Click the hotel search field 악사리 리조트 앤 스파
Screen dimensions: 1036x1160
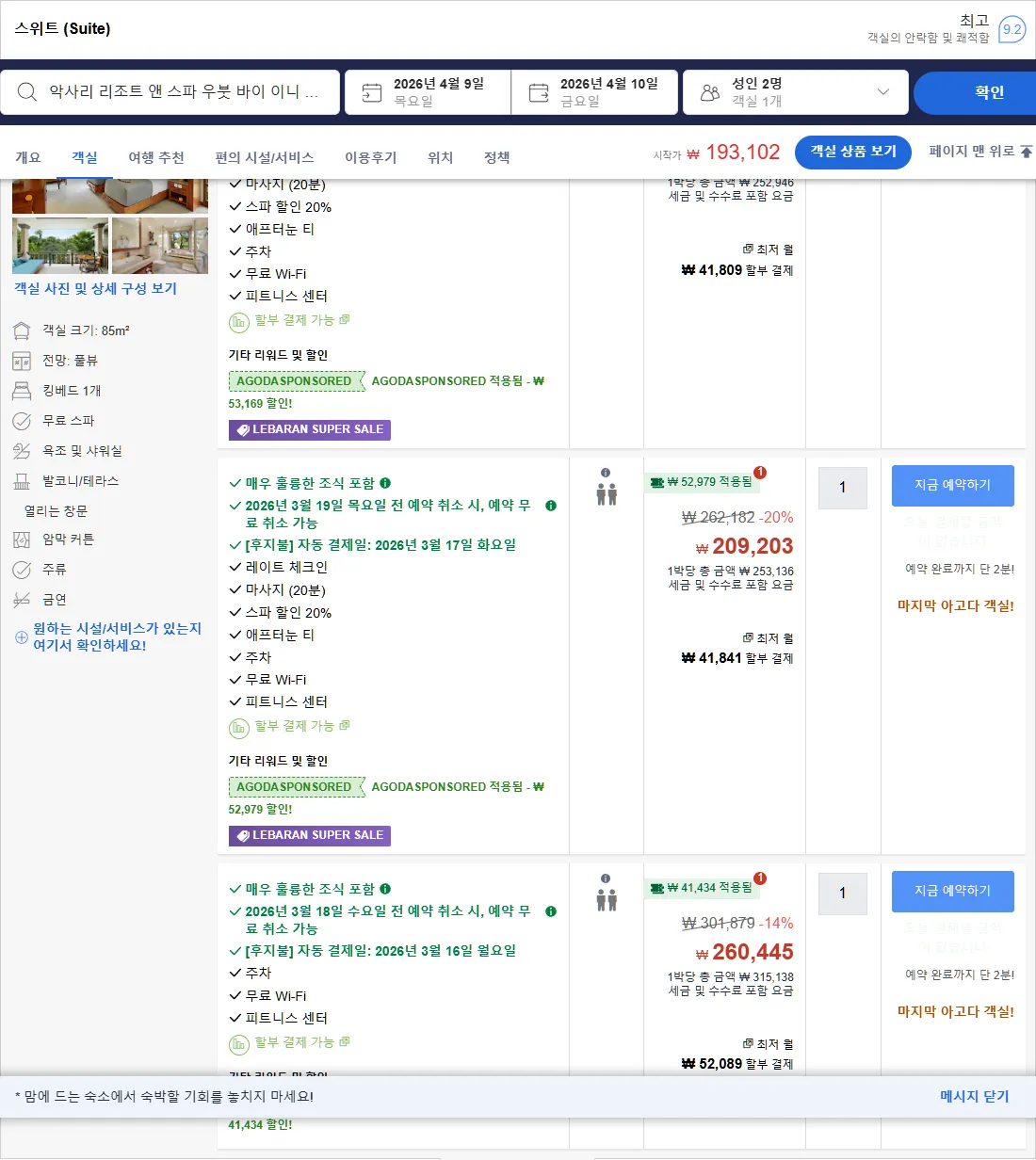[x=170, y=92]
